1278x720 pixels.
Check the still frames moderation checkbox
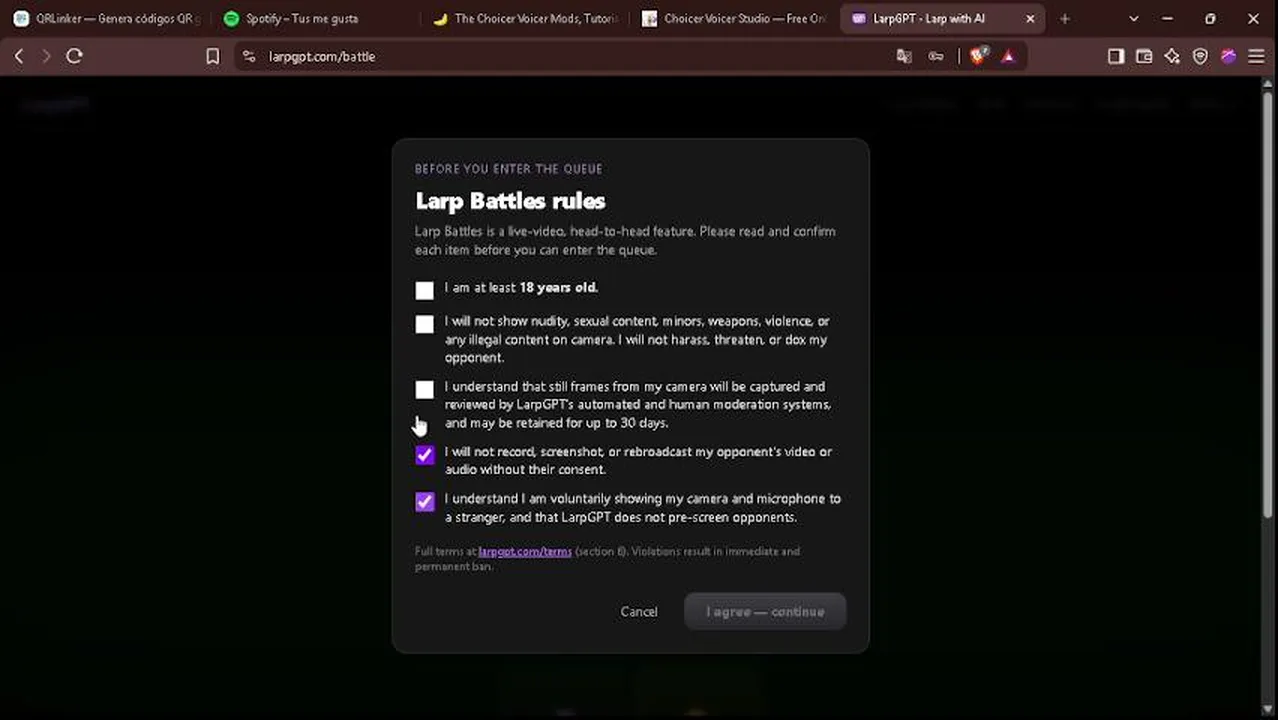425,389
